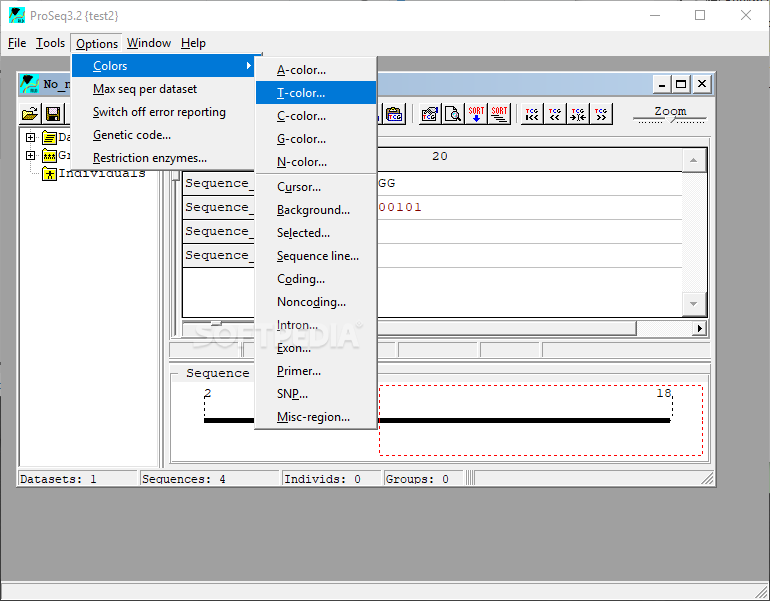Click the '18' sequence map marker
This screenshot has height=601, width=770.
664,393
